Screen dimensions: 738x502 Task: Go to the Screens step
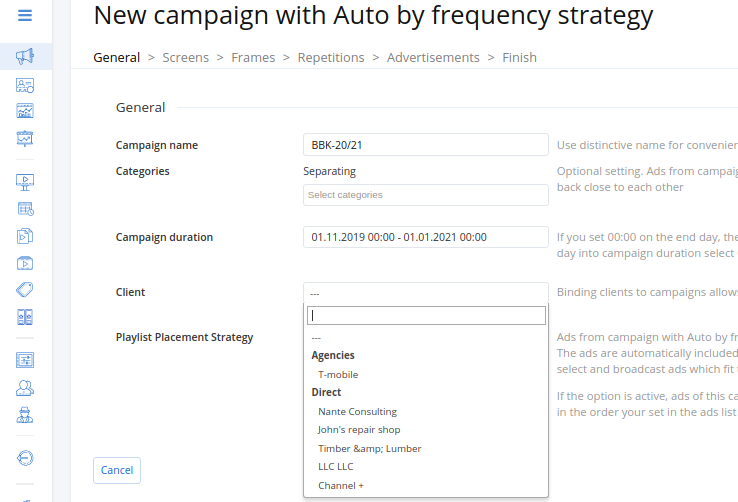185,57
